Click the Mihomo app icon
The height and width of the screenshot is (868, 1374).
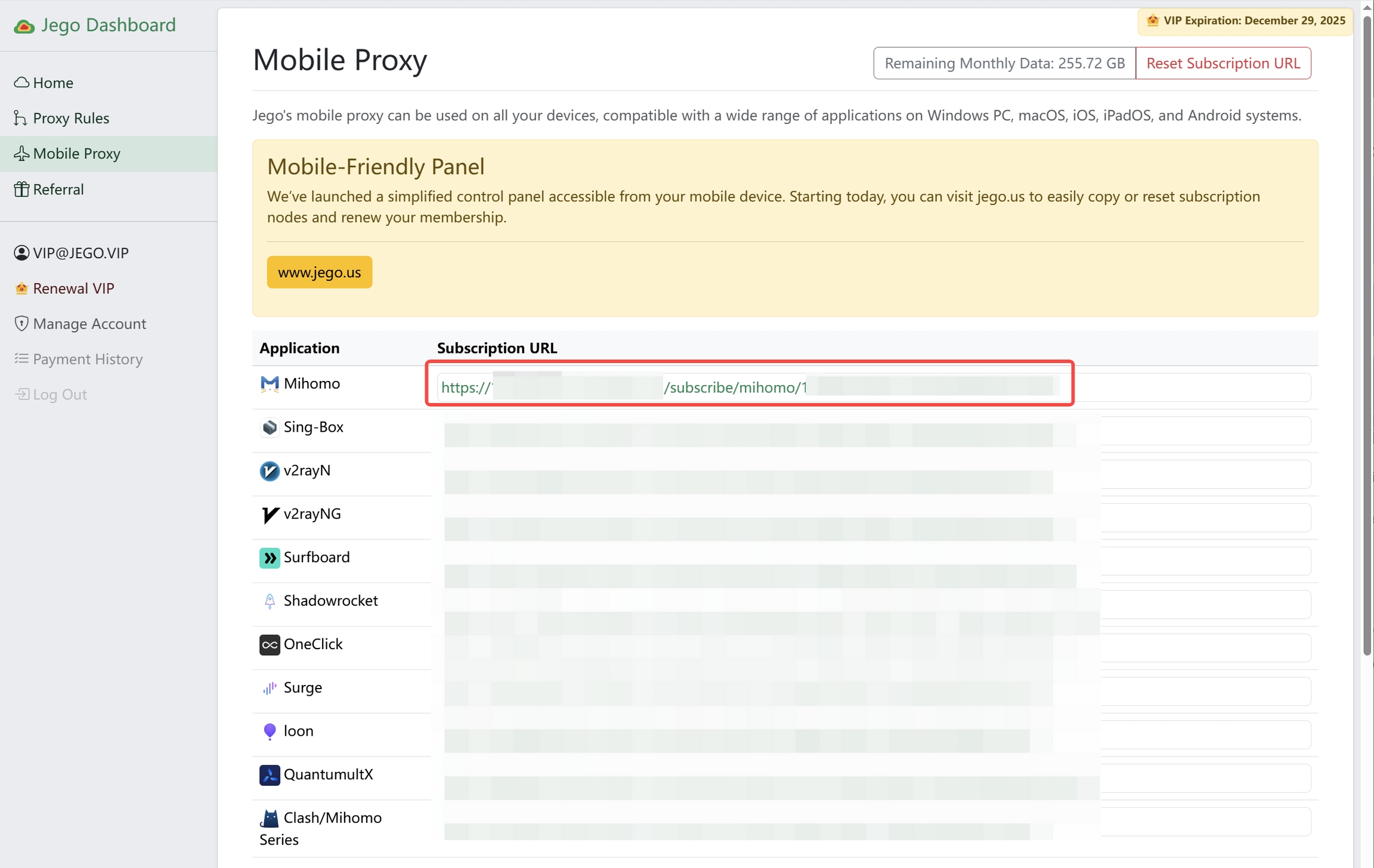tap(270, 384)
